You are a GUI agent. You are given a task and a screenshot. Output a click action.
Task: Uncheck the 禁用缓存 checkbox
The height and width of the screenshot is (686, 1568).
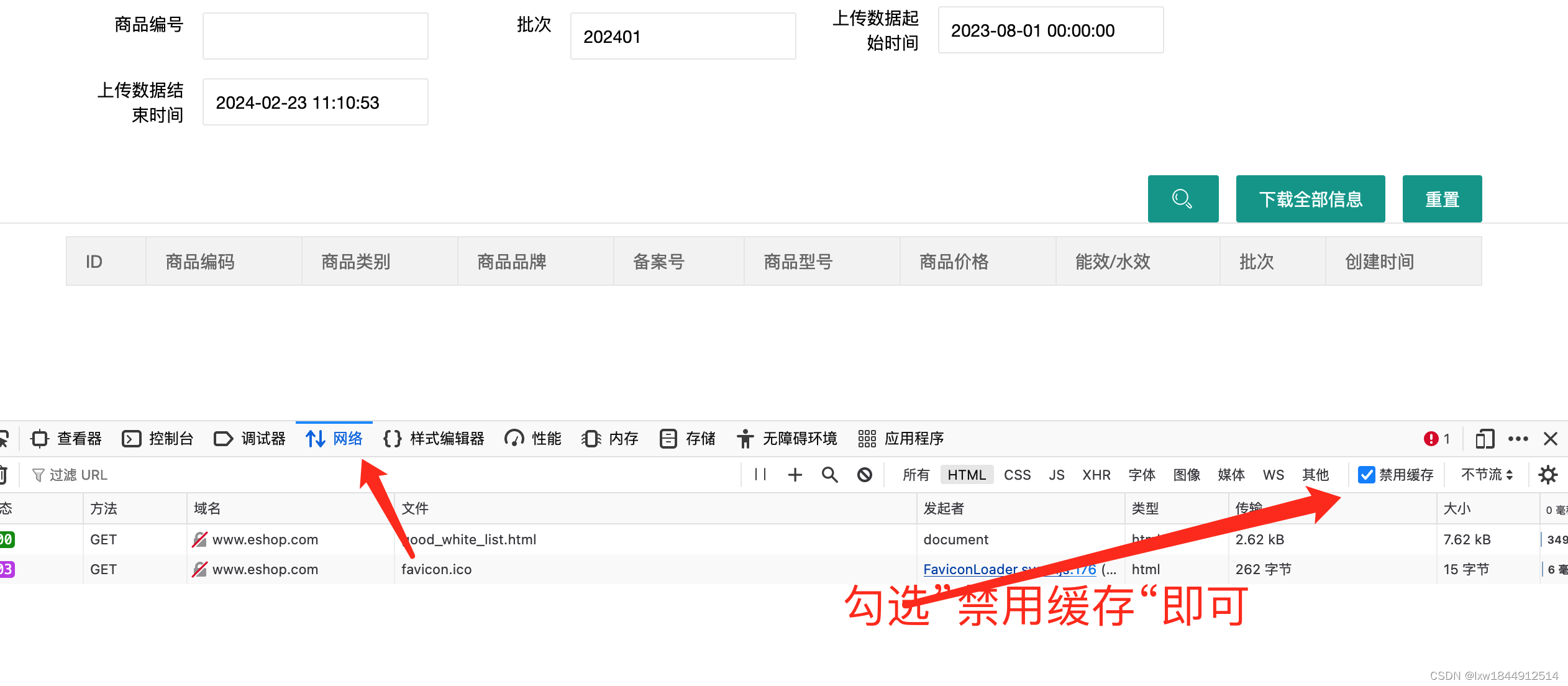coord(1366,475)
